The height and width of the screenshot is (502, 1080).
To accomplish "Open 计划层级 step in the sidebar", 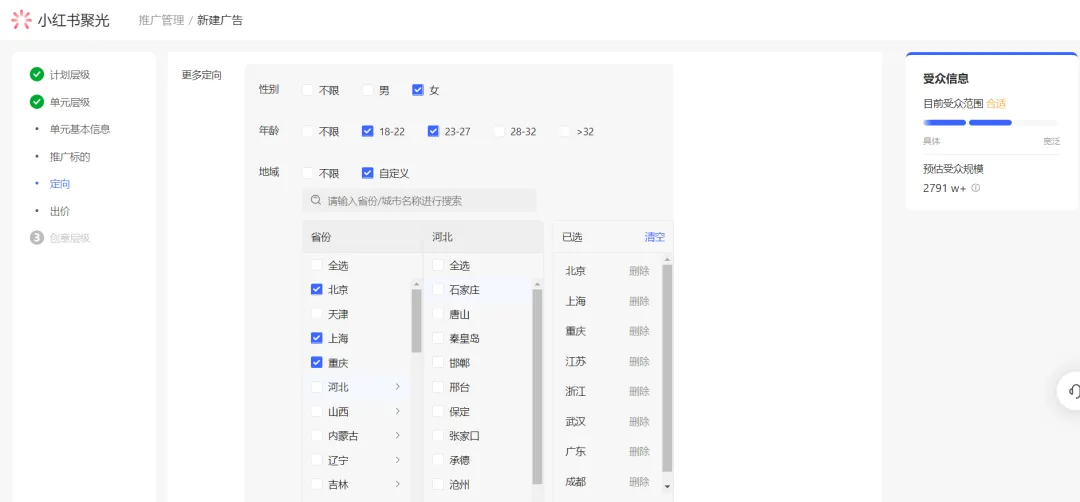I will [x=70, y=74].
